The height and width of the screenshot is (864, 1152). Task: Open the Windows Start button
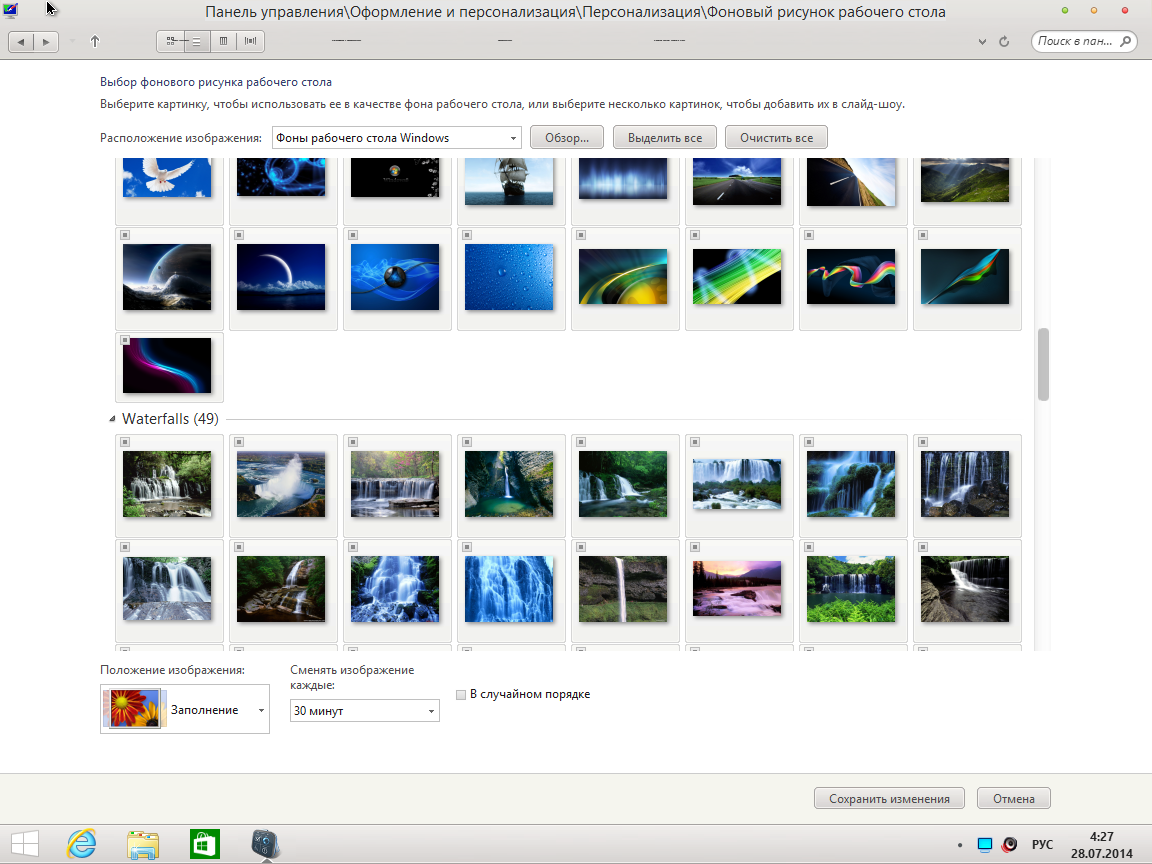pyautogui.click(x=25, y=844)
